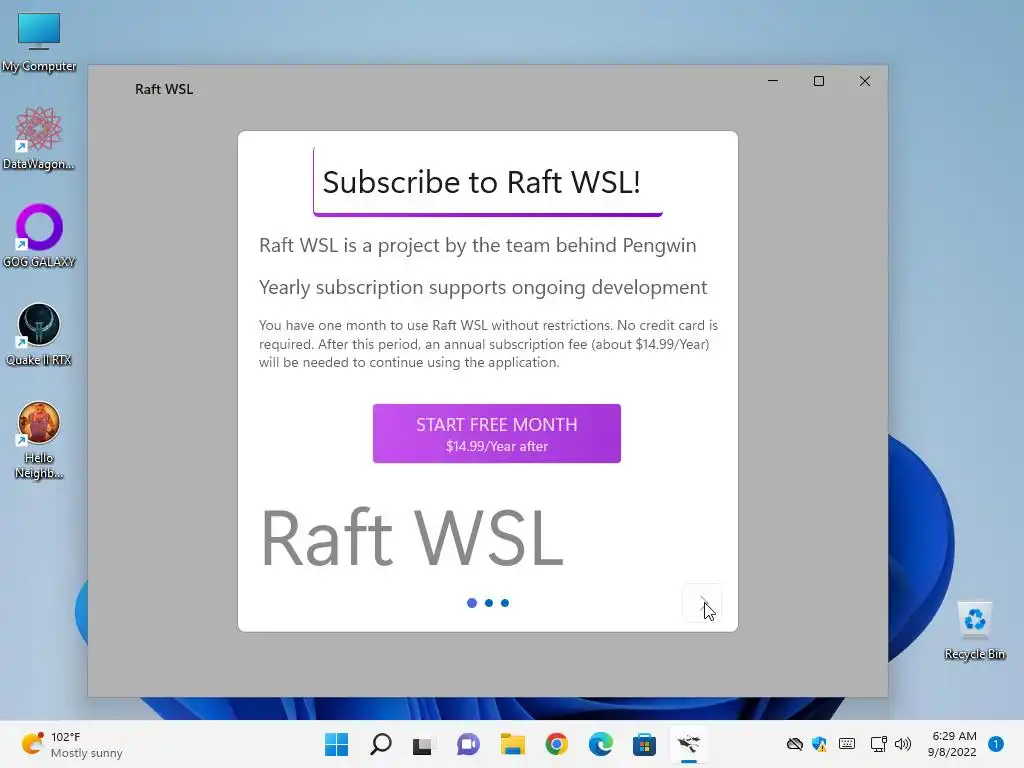Open the Recycle Bin on the desktop
This screenshot has height=768, width=1024.
pos(974,630)
